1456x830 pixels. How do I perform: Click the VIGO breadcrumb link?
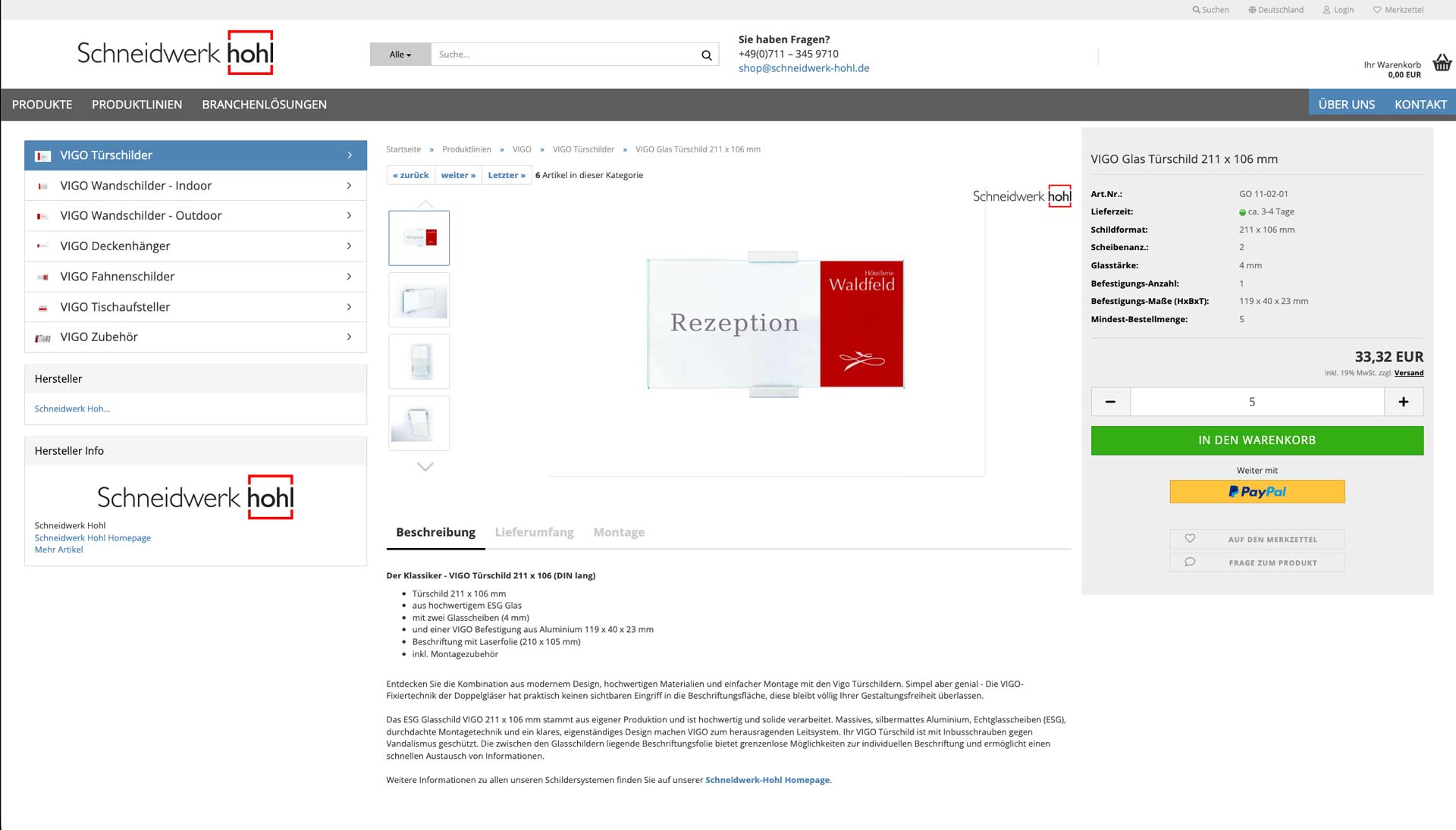tap(522, 149)
